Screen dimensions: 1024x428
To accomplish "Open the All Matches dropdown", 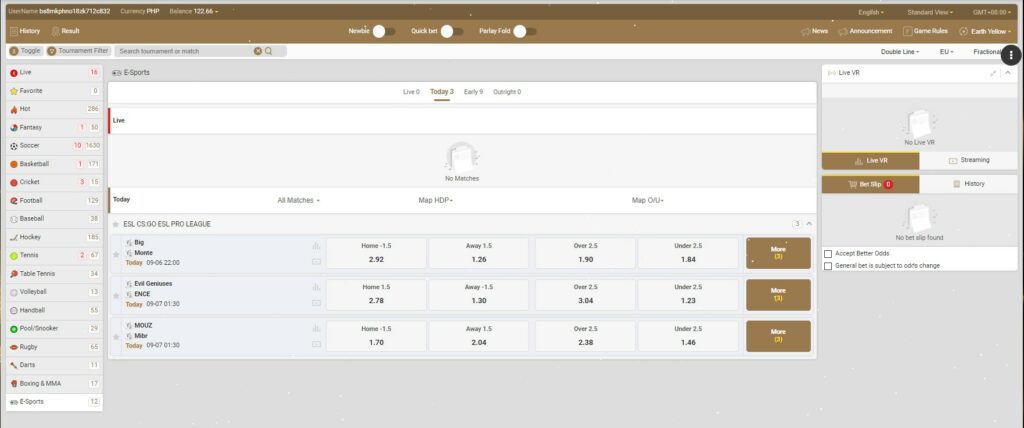I will [298, 201].
